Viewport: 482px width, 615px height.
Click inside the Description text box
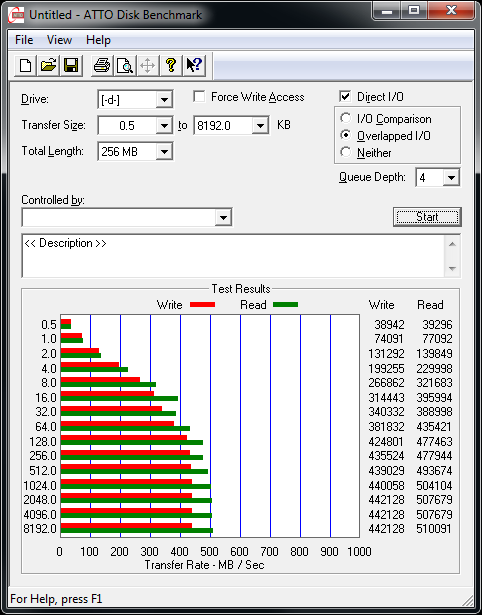click(x=234, y=256)
